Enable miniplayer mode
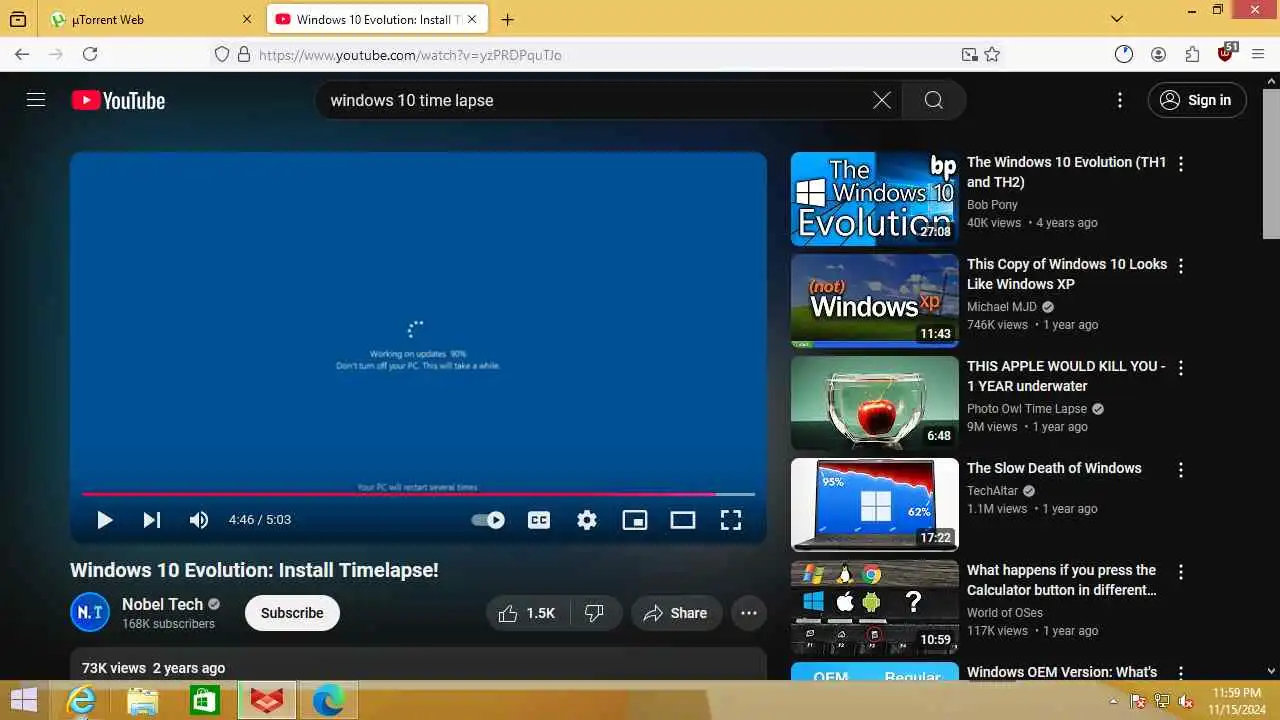Screen dimensions: 1280x720 click(635, 520)
